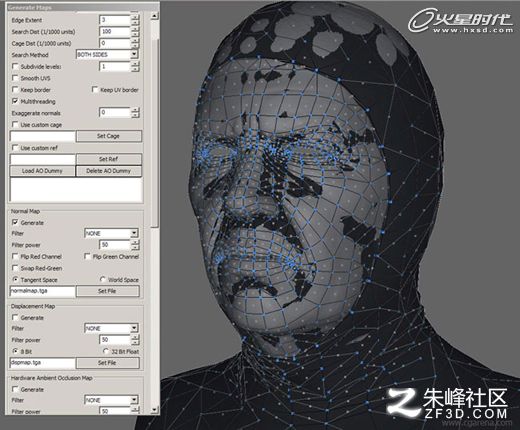520x430 pixels.
Task: Enable Subdivide levels checkbox
Action: [x=15, y=66]
